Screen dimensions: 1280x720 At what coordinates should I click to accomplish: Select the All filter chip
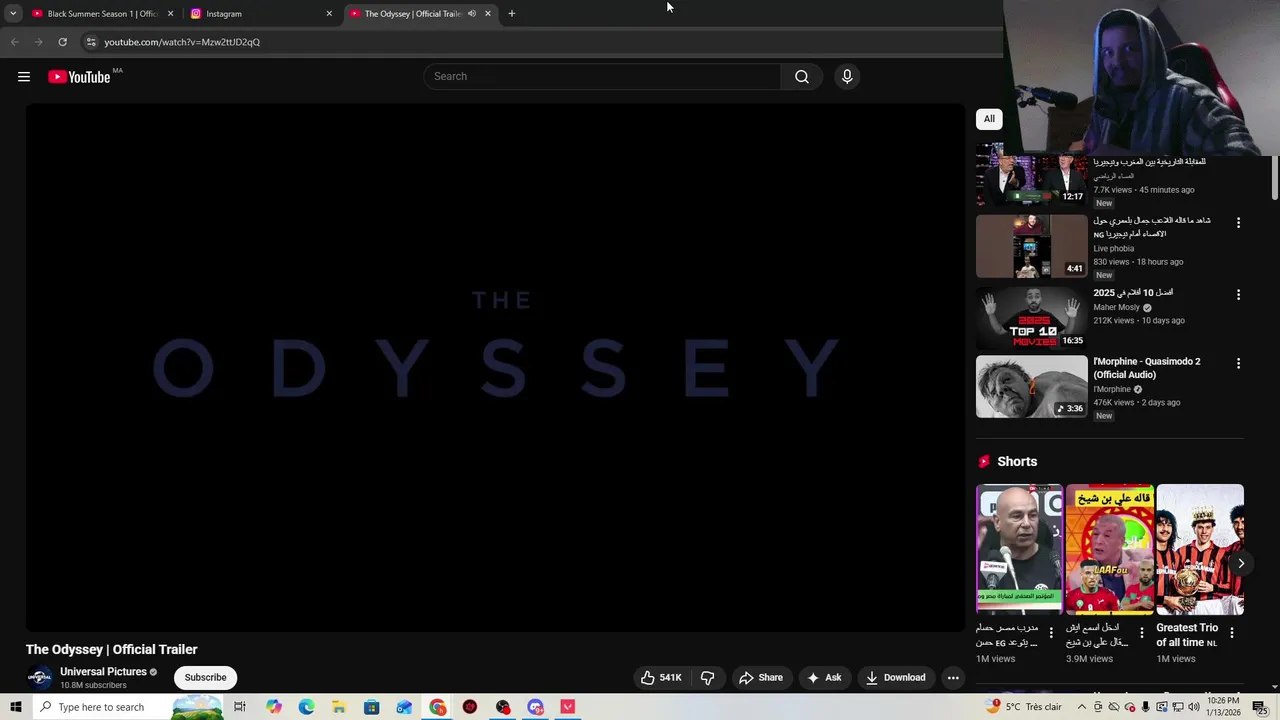989,119
